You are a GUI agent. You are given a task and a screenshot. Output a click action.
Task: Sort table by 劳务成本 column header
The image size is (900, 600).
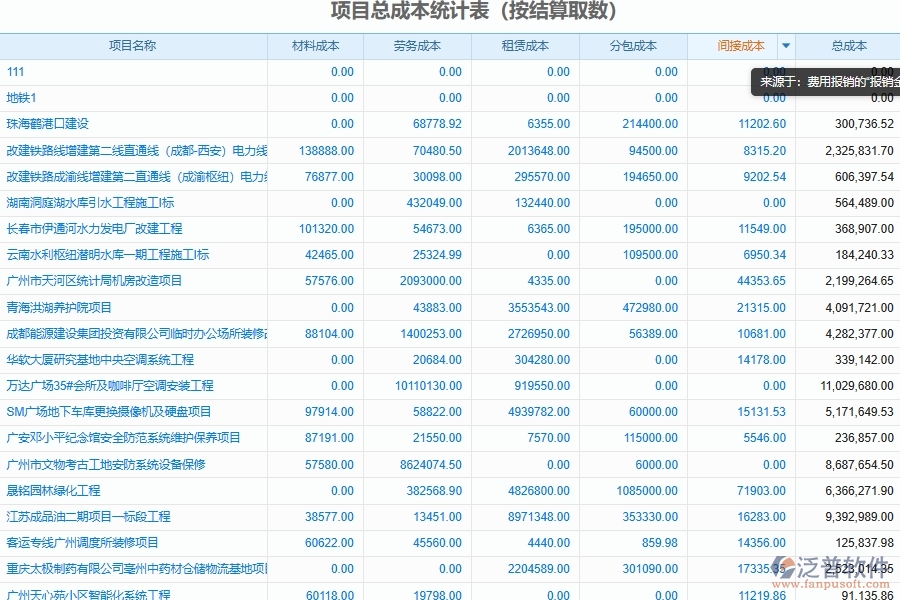(417, 46)
